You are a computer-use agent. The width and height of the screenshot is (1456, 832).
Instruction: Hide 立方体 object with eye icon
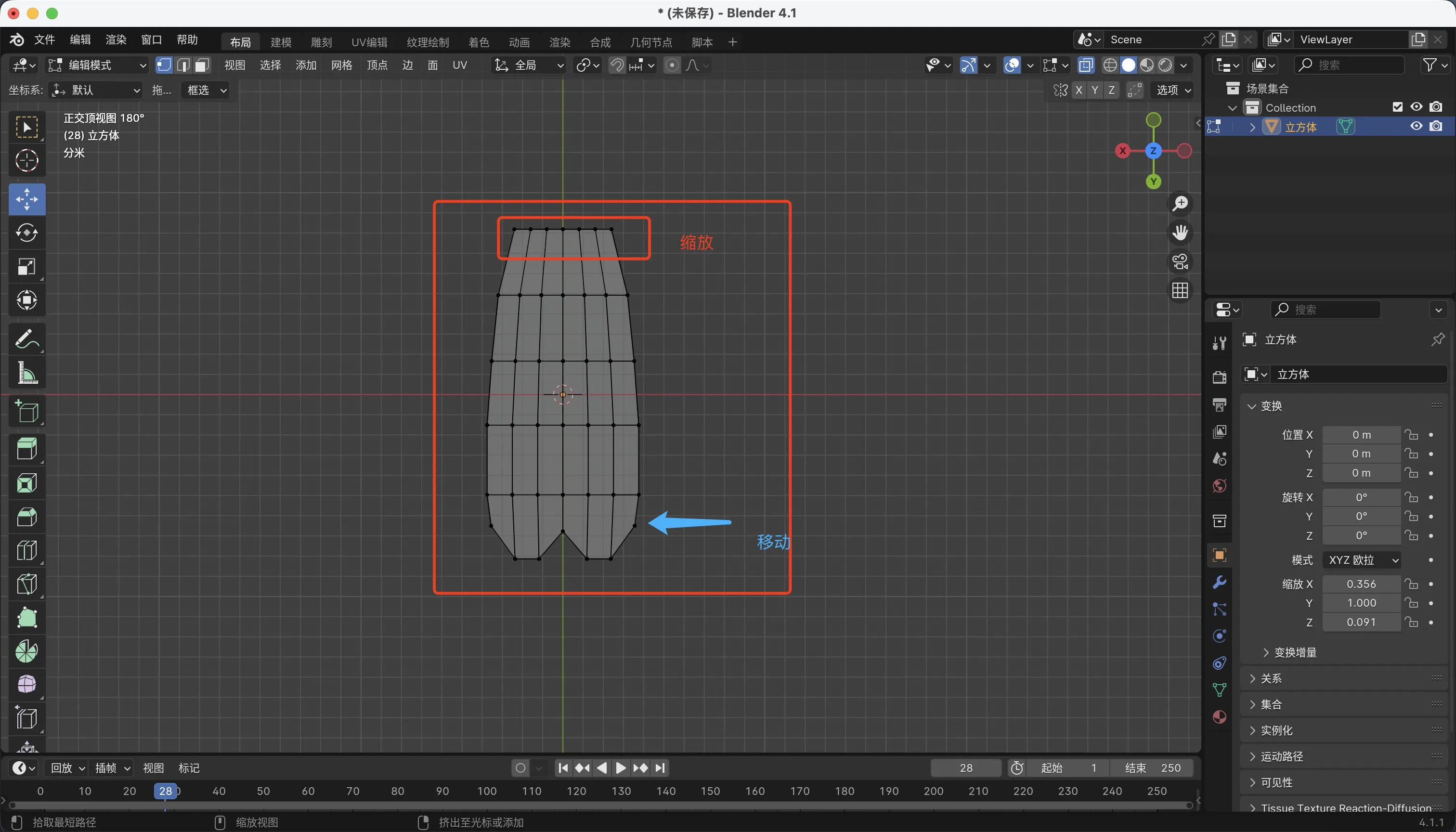tap(1416, 126)
